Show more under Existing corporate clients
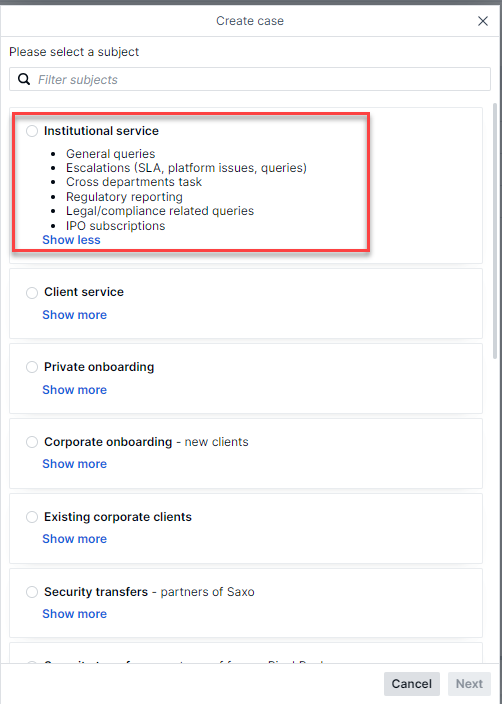Screen dimensions: 502x704 (x=75, y=539)
